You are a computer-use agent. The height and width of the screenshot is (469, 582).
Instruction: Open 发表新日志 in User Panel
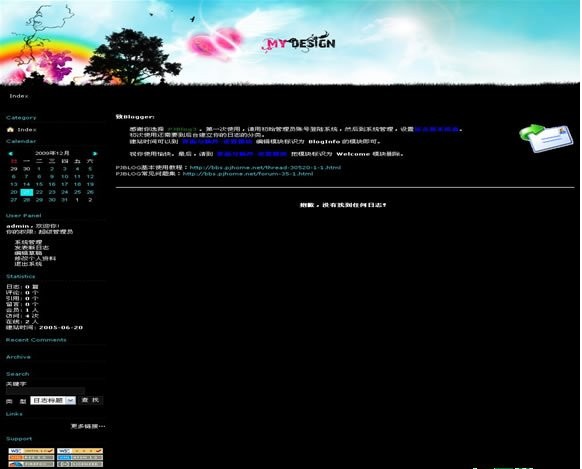click(x=32, y=247)
